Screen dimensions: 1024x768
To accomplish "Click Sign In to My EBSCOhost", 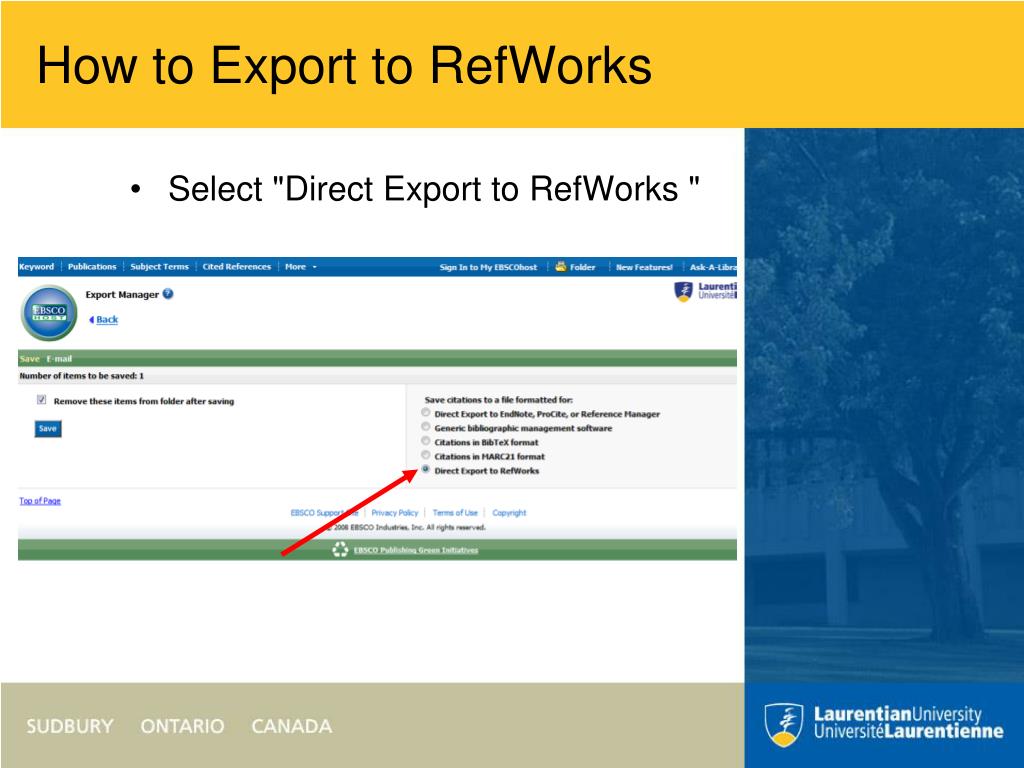I will [488, 267].
